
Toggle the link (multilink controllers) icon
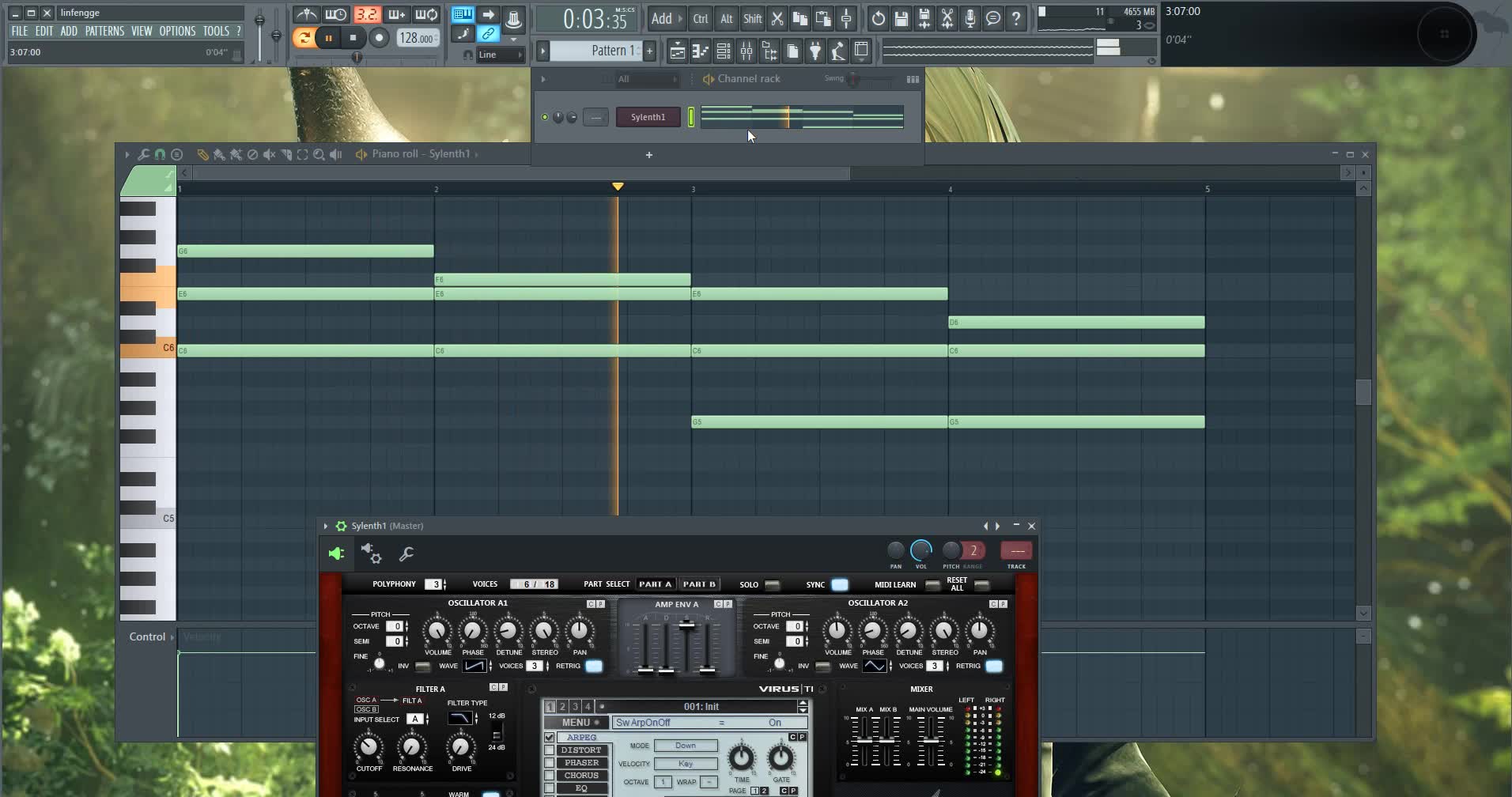tap(489, 34)
